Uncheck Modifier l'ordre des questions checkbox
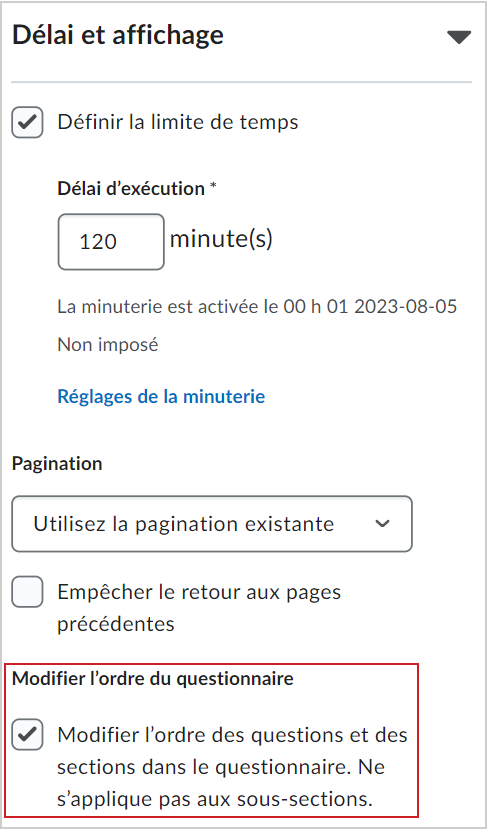This screenshot has height=830, width=487. coord(28,735)
